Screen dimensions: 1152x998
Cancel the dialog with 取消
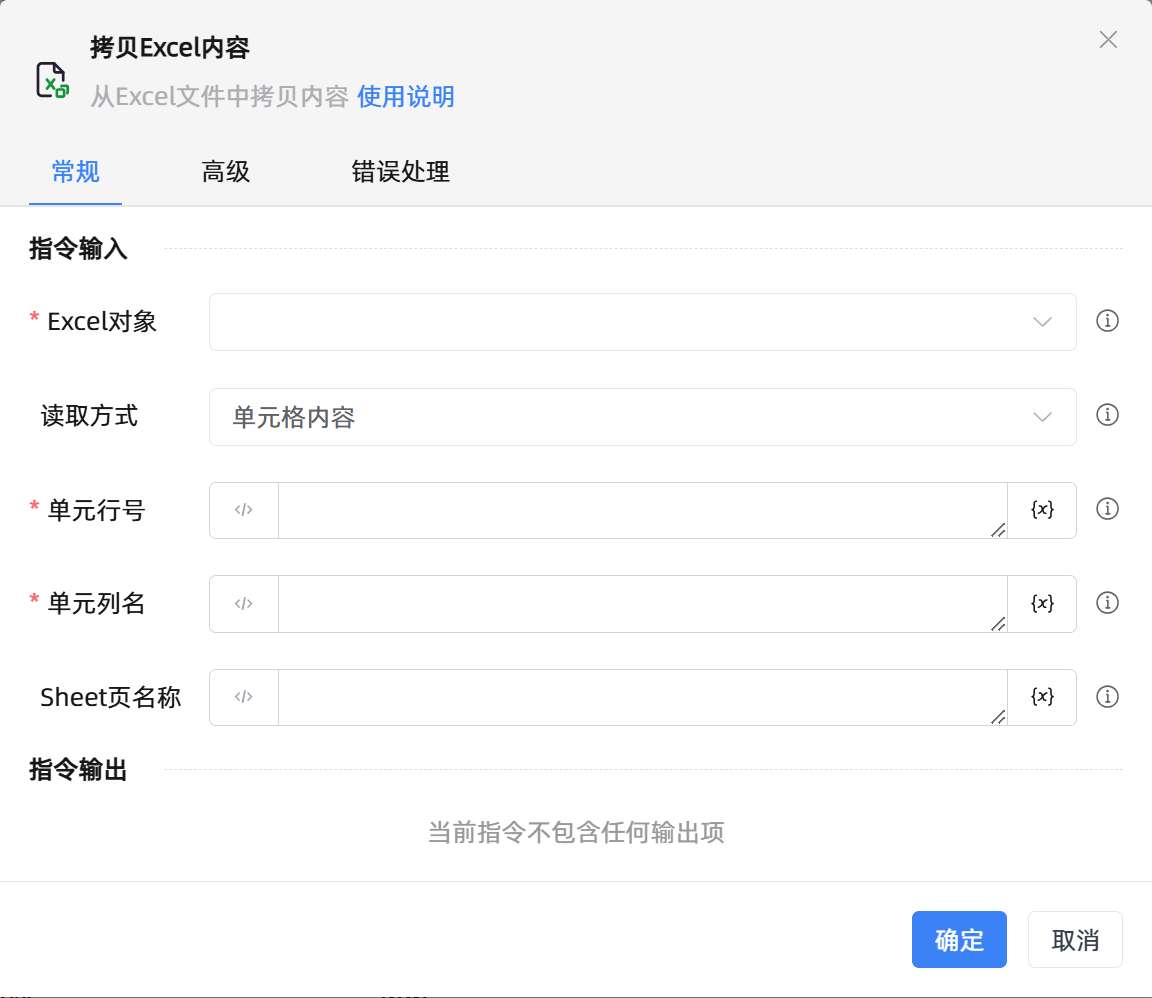[1075, 939]
